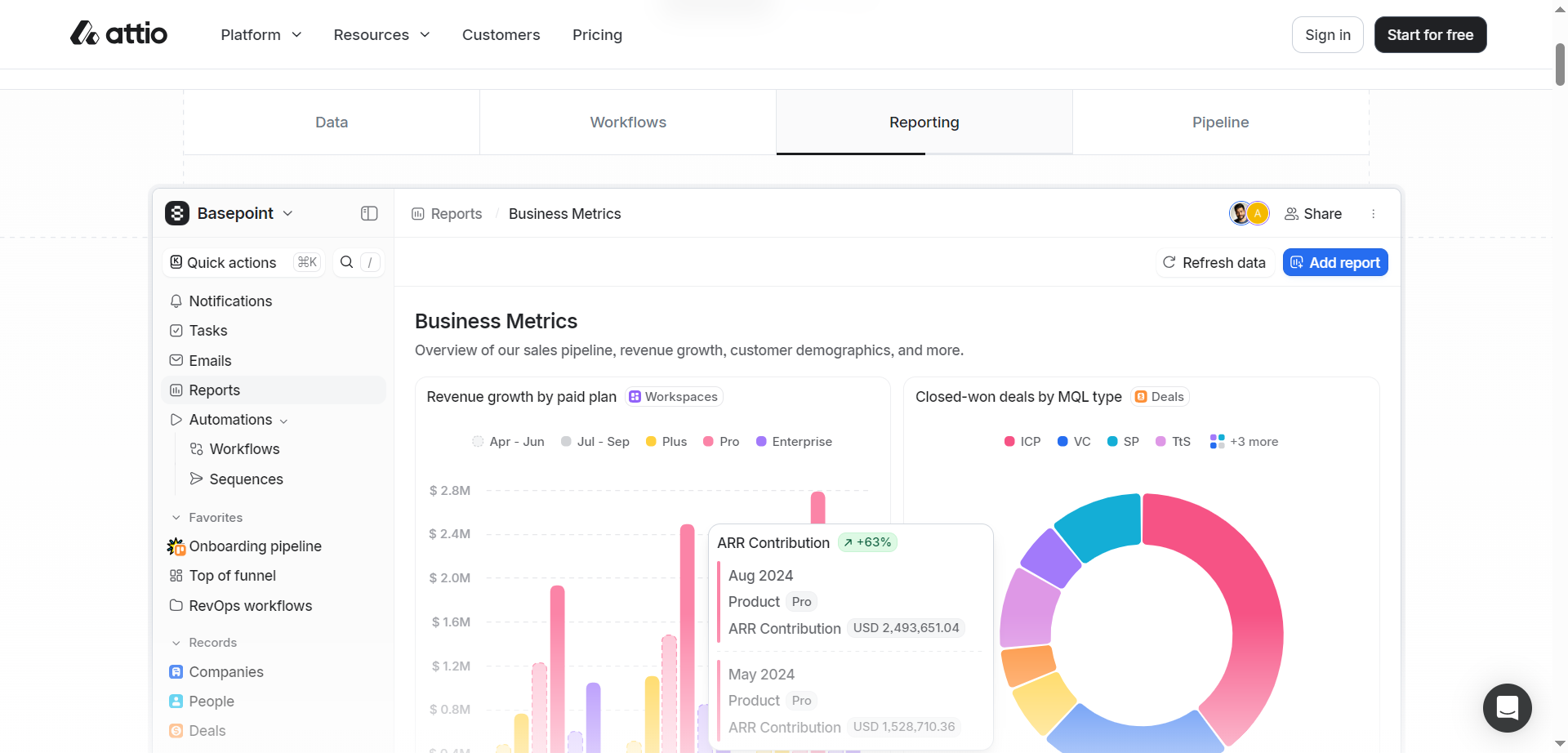Click the Reports breadcrumb icon
This screenshot has width=1568, height=753.
tap(418, 214)
